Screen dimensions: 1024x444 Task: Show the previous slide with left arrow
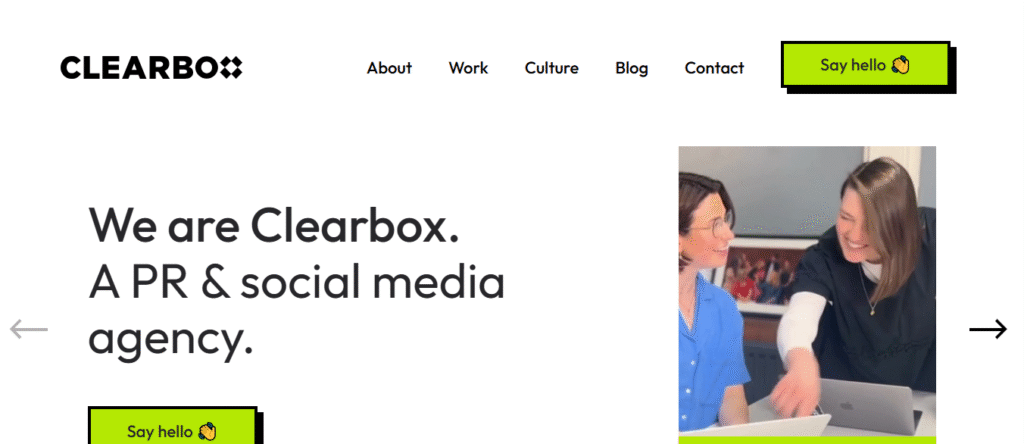pos(29,329)
